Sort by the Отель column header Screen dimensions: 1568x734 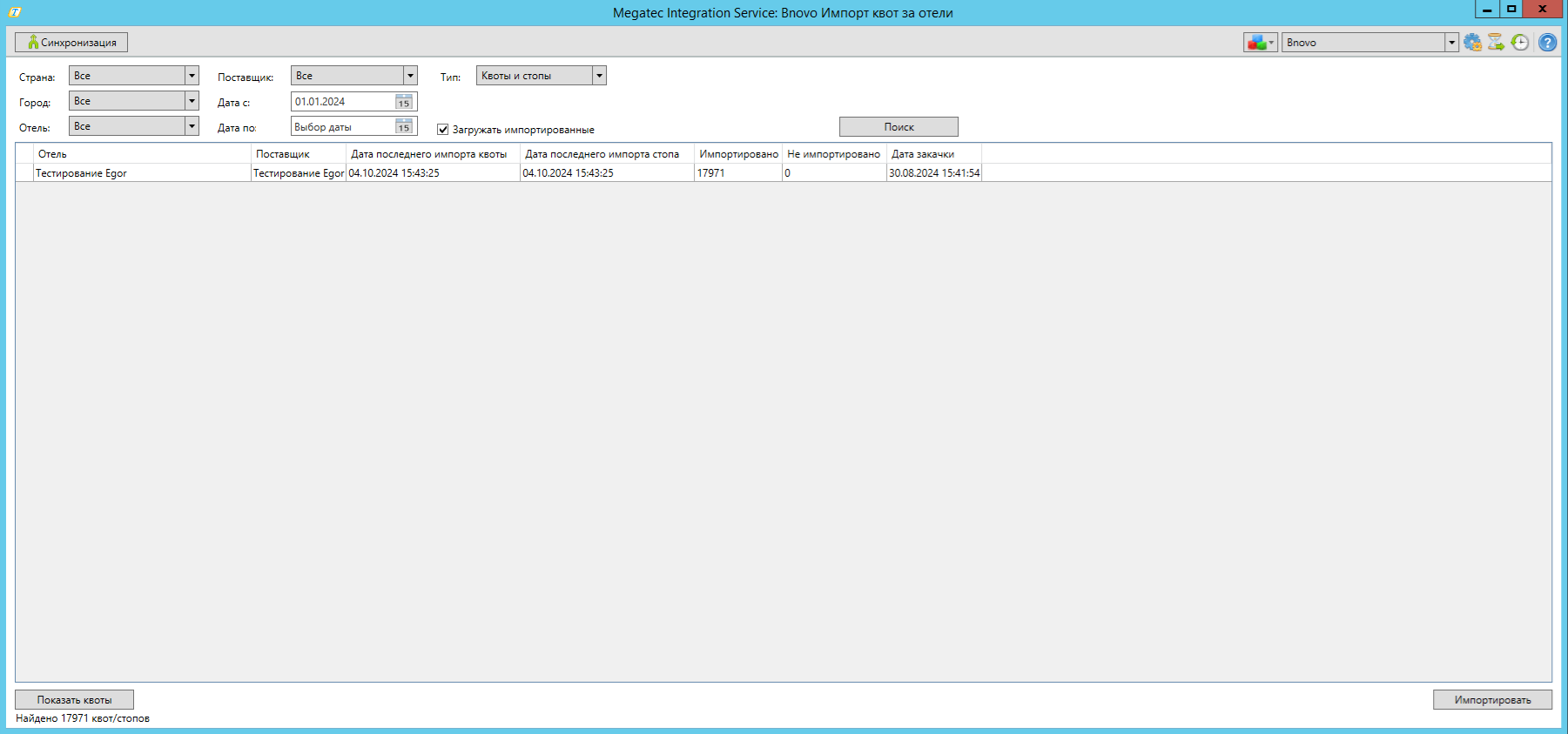[x=143, y=154]
